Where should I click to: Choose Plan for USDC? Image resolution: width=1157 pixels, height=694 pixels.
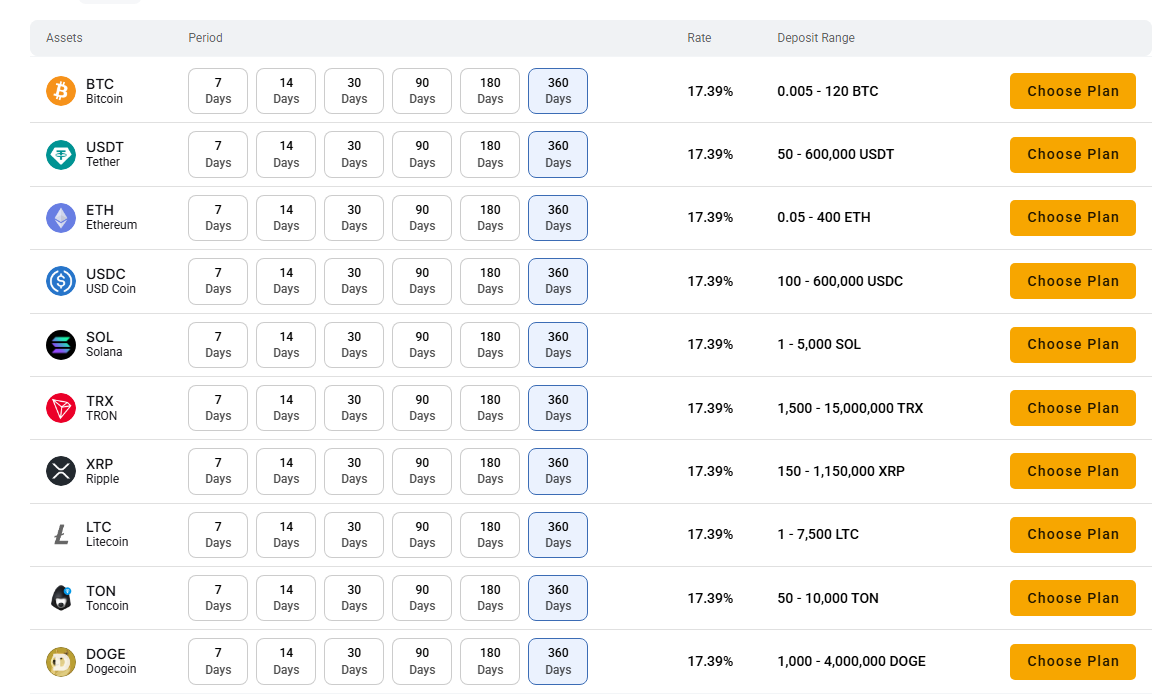tap(1073, 281)
